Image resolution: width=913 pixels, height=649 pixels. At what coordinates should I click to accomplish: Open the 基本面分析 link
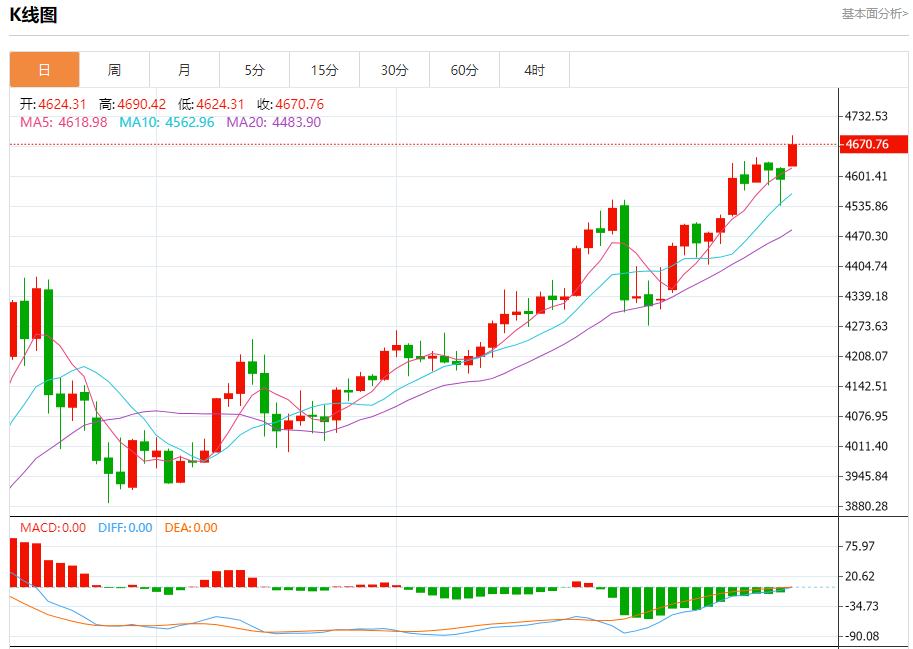(x=874, y=14)
